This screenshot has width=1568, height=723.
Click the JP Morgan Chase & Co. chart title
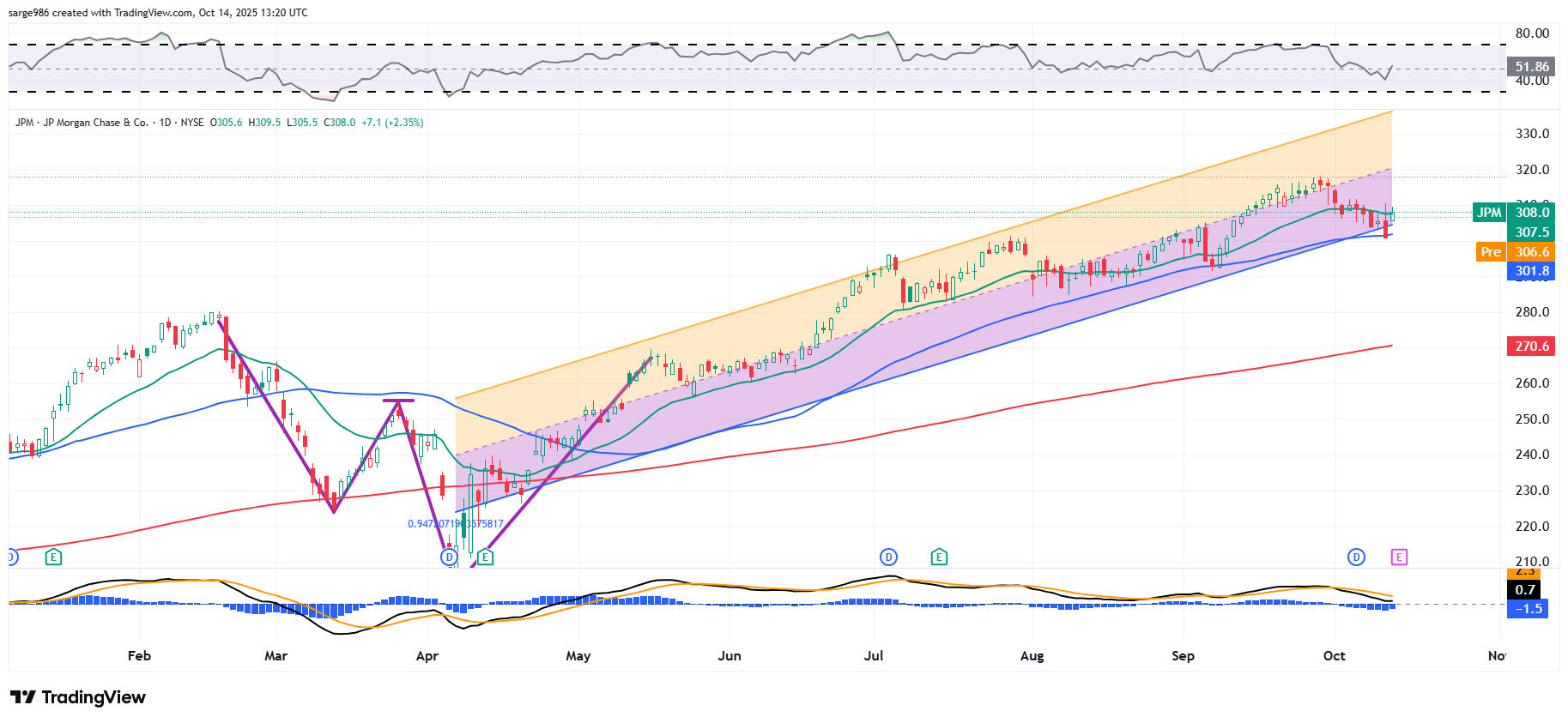(95, 123)
